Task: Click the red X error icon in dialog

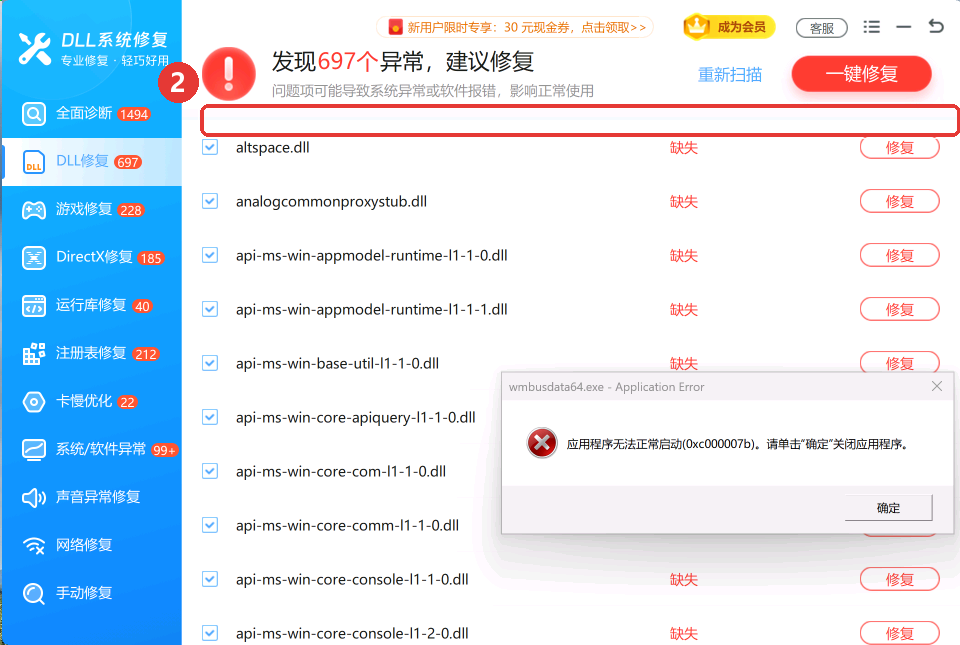Action: coord(542,443)
